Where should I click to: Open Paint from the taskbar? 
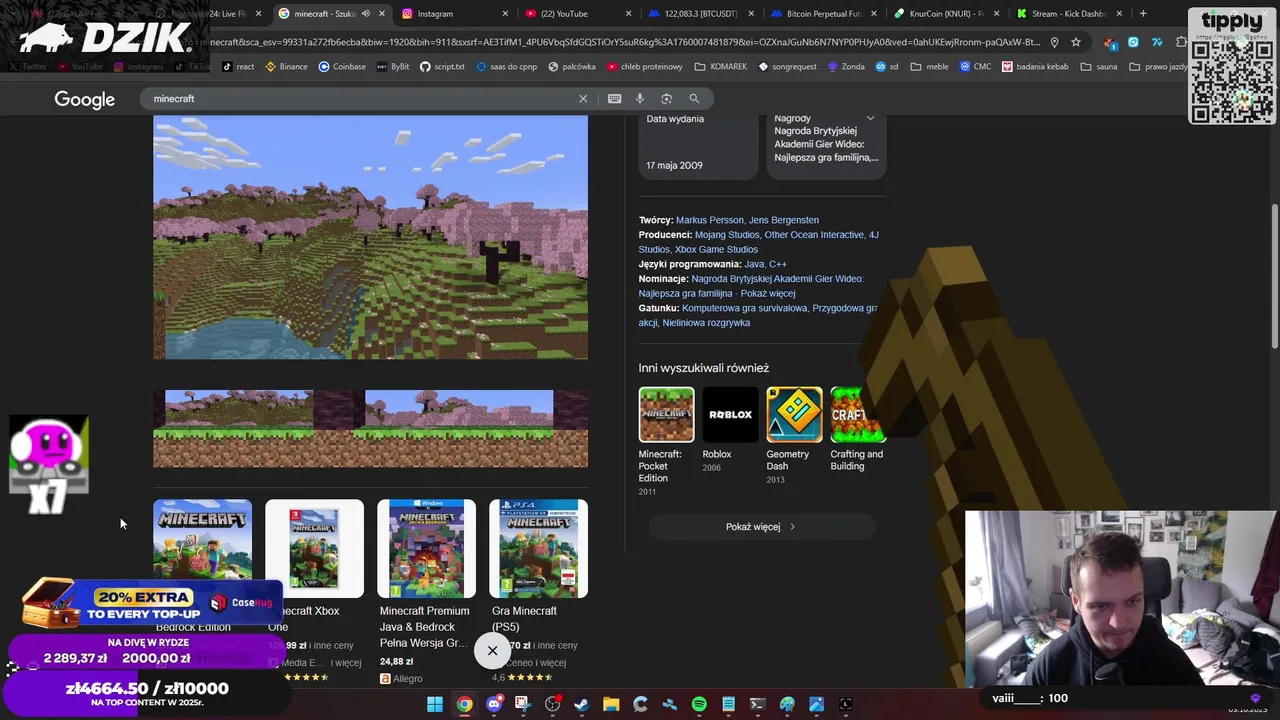click(787, 704)
